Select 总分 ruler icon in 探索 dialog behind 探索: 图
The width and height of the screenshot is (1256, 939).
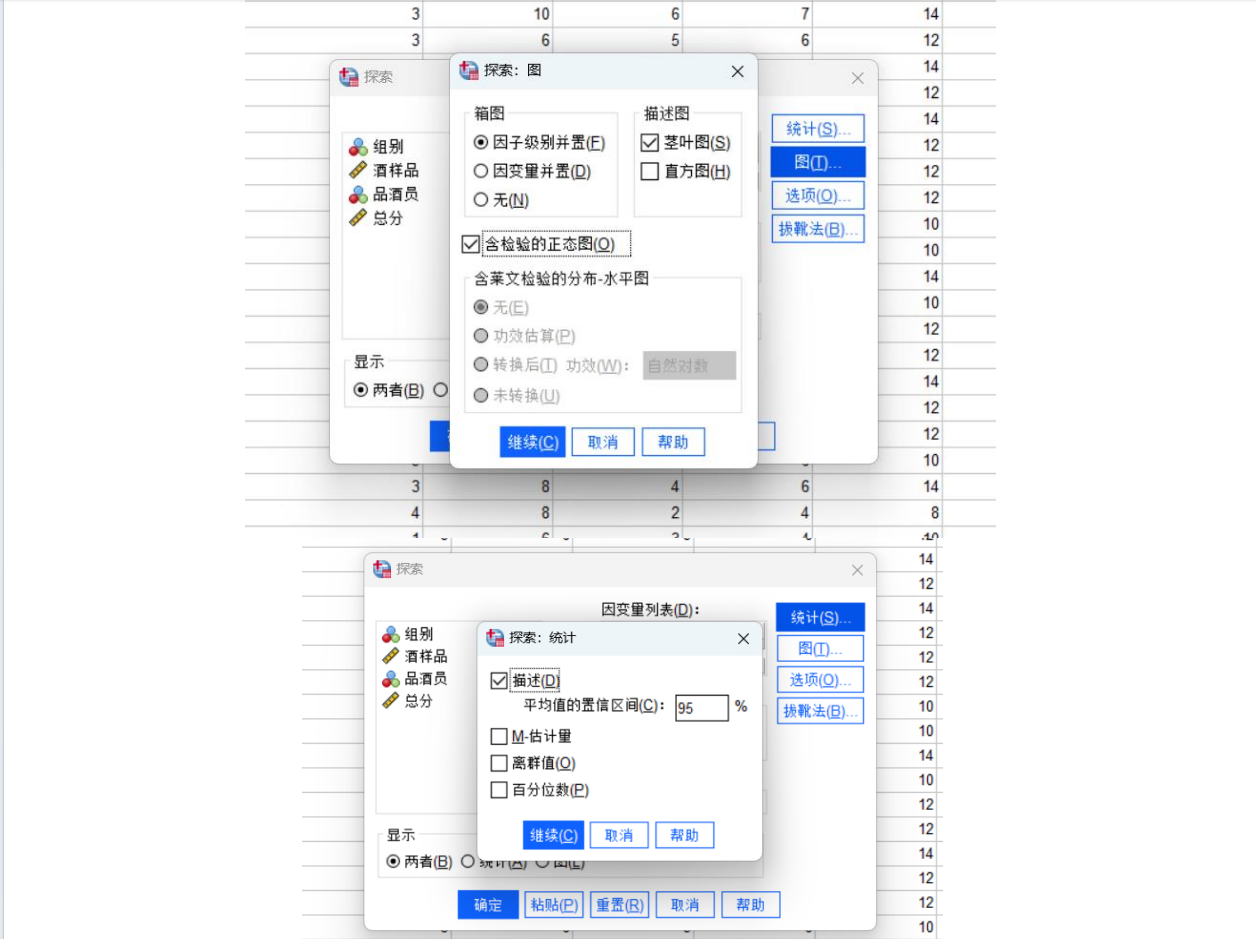click(358, 217)
